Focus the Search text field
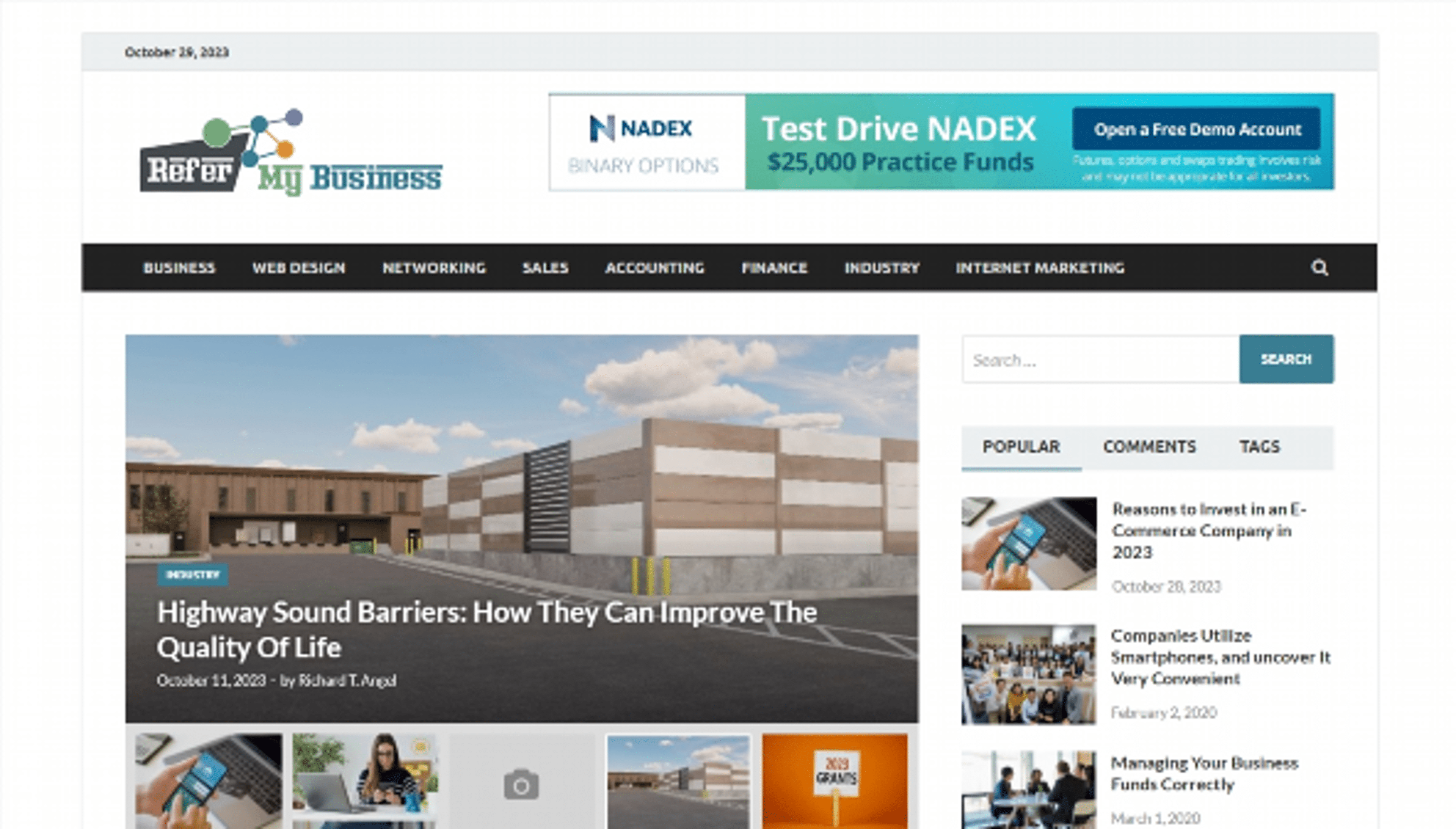The height and width of the screenshot is (829, 1456). pyautogui.click(x=1100, y=360)
